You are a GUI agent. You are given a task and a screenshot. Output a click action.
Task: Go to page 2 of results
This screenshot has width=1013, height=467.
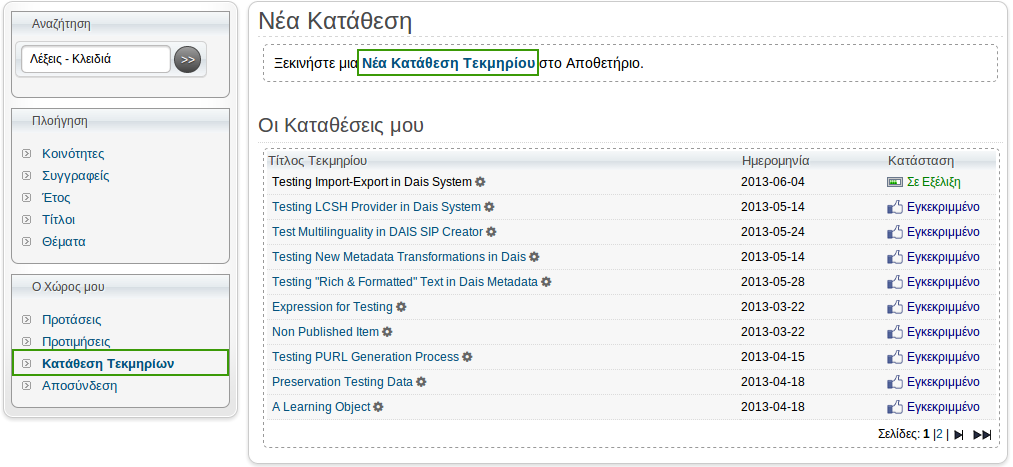pyautogui.click(x=939, y=434)
